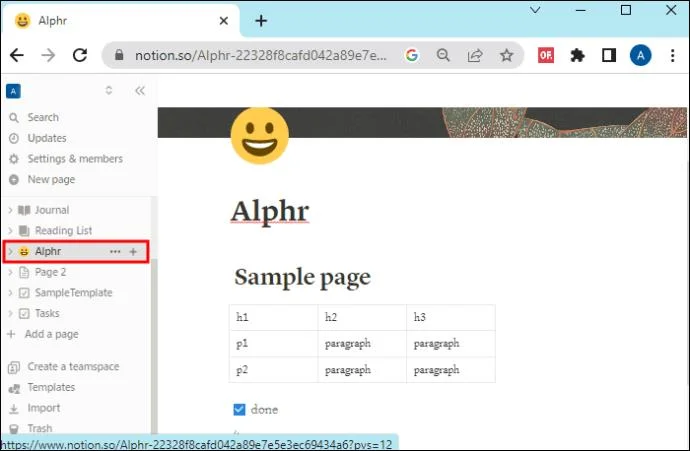
Task: Open Page 2 in sidebar
Action: pyautogui.click(x=50, y=272)
